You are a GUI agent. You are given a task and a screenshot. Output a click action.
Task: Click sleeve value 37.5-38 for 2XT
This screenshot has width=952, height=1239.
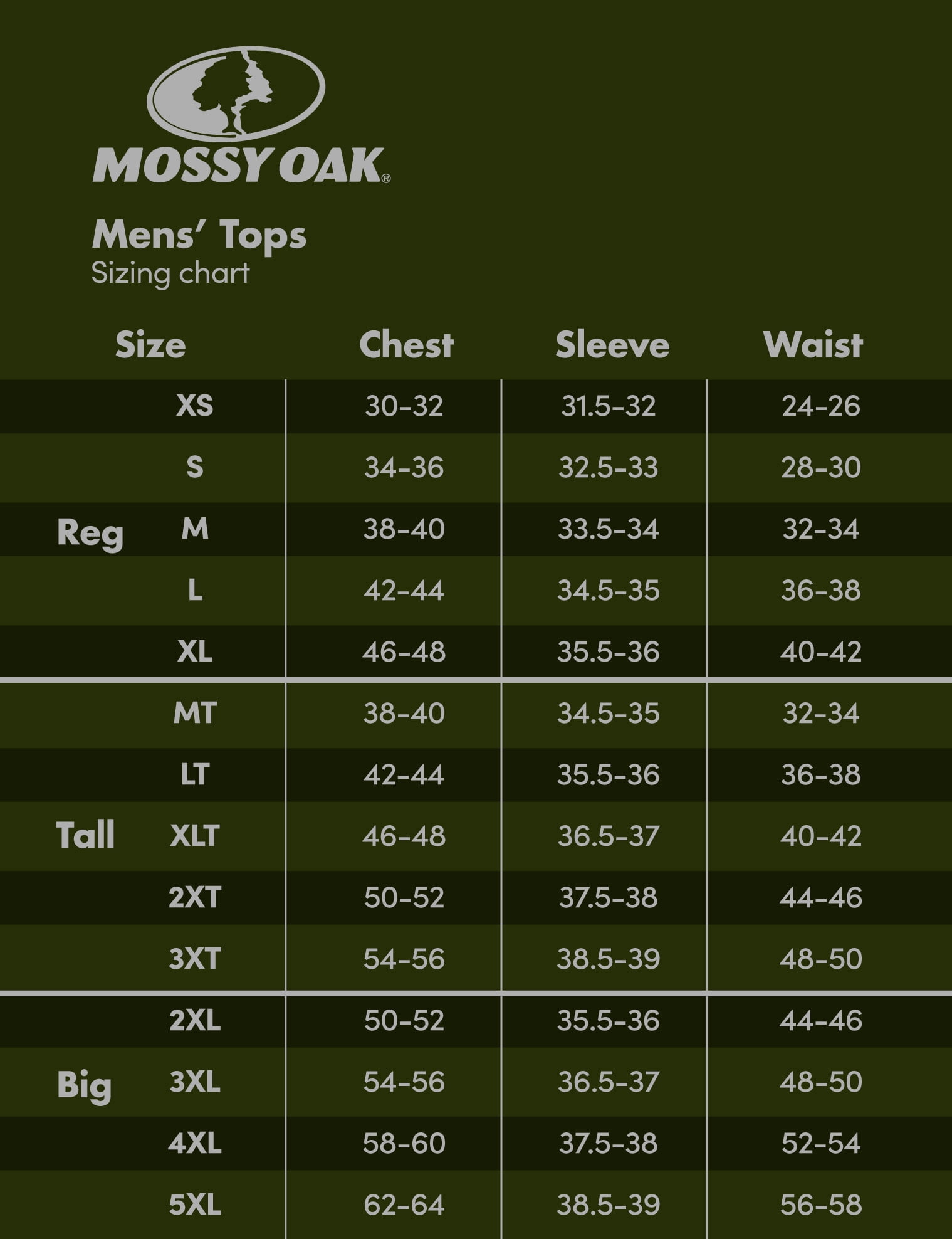coord(609,897)
